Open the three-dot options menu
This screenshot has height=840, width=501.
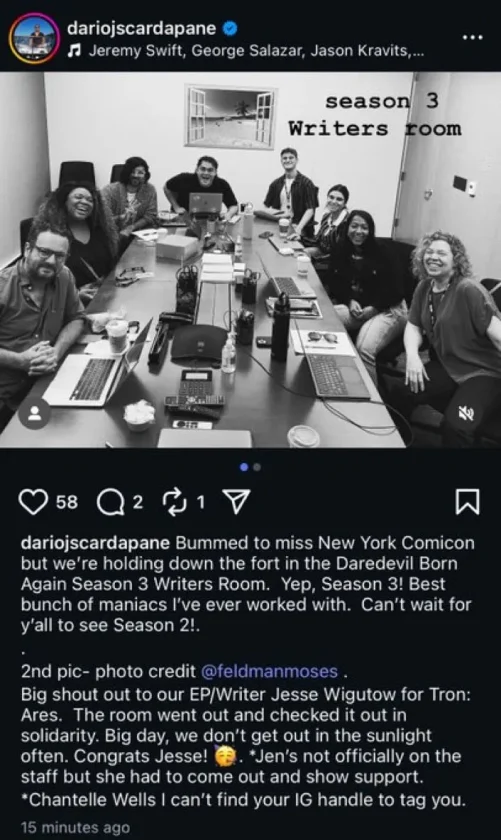473,37
